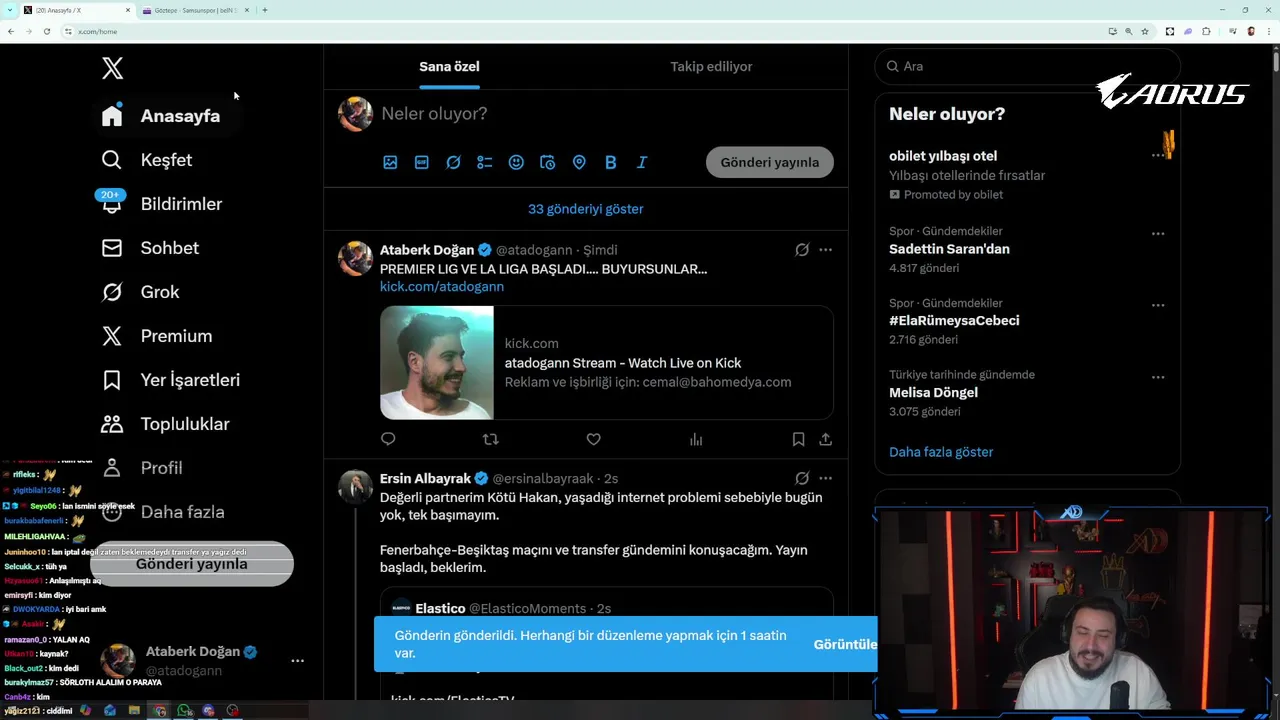Open more options for #ElaRümeysaCebeci trend
The width and height of the screenshot is (1280, 720).
pos(1158,305)
